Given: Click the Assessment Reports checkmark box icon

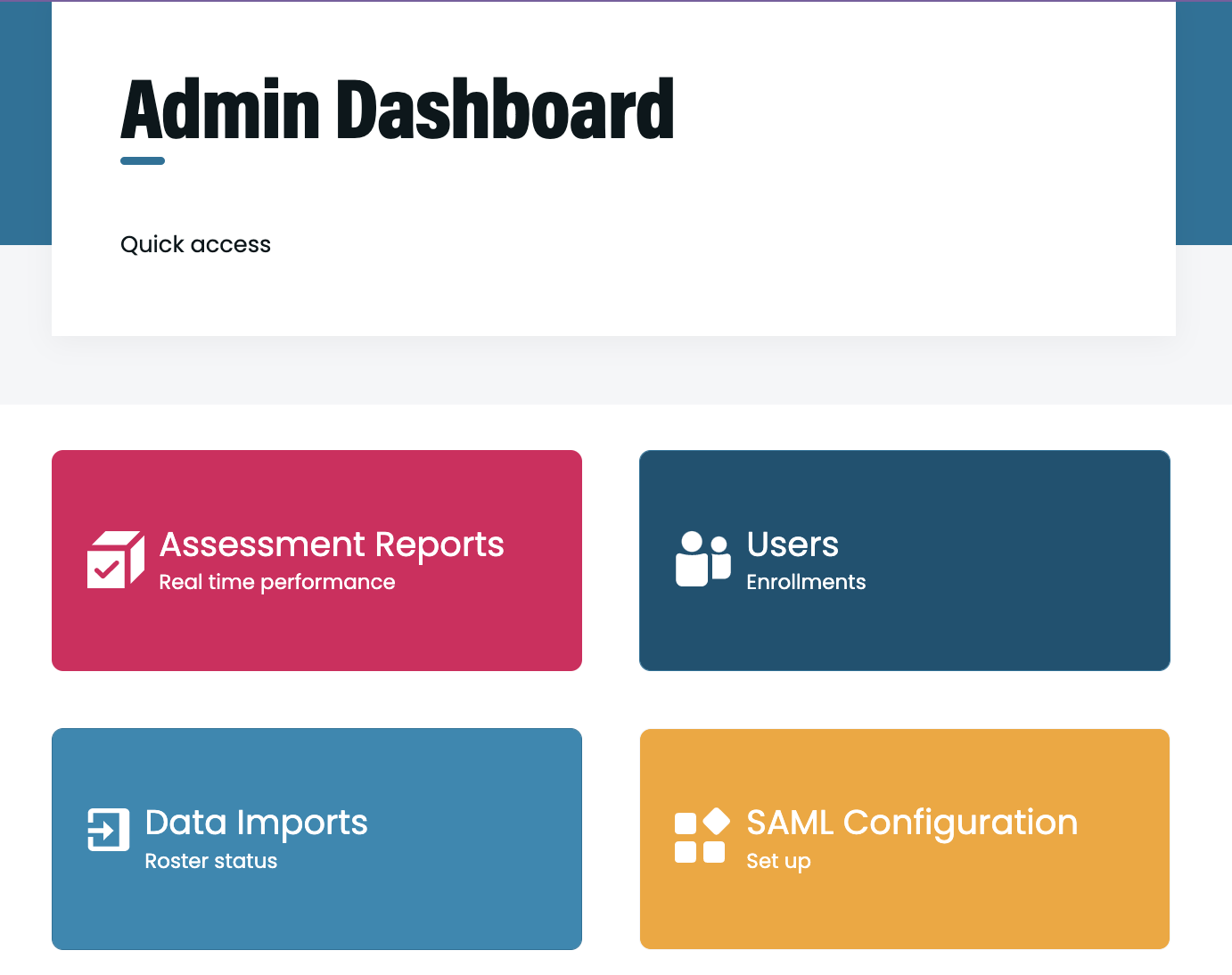Looking at the screenshot, I should click(x=116, y=560).
